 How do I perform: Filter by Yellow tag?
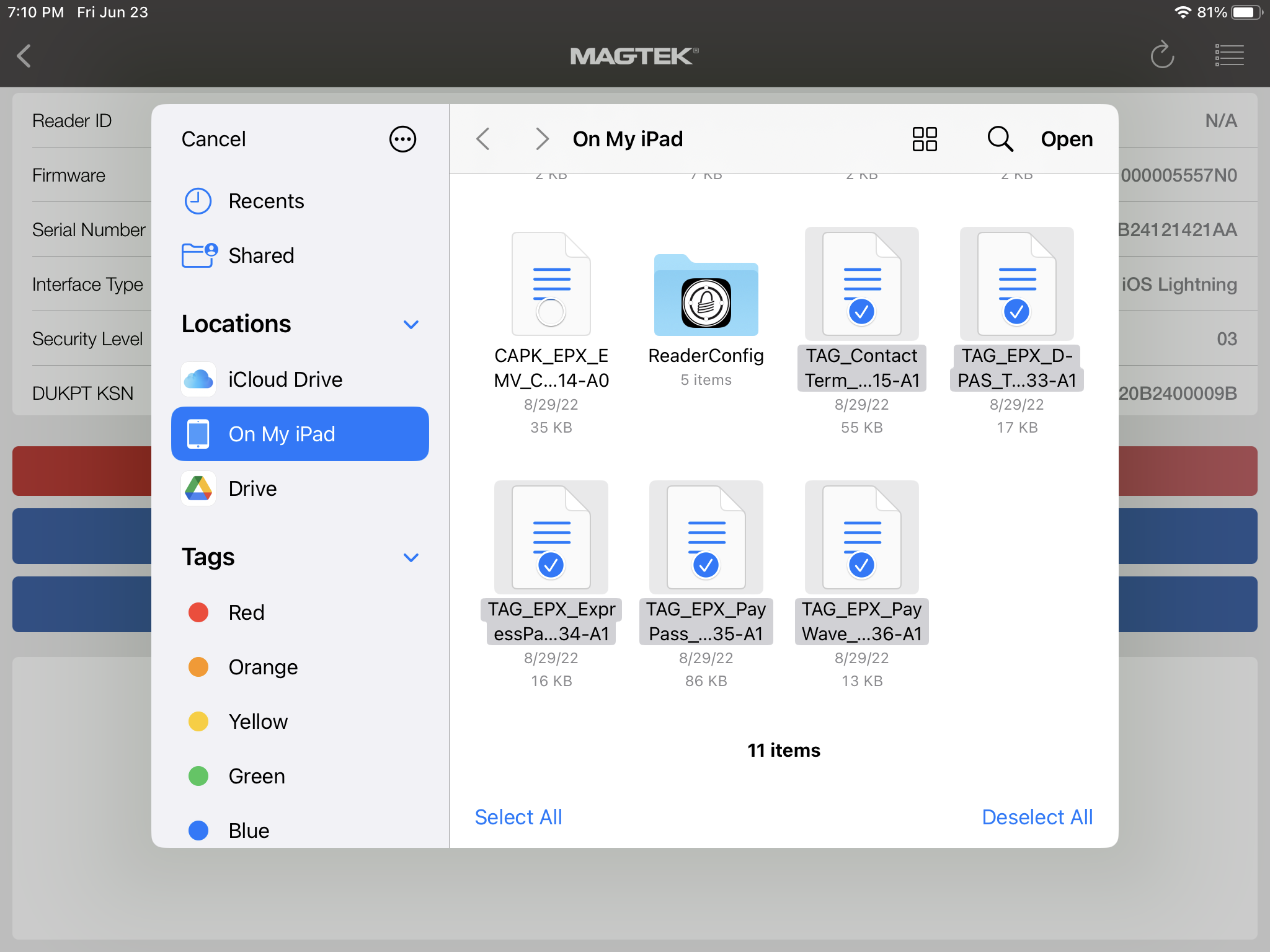tap(300, 721)
